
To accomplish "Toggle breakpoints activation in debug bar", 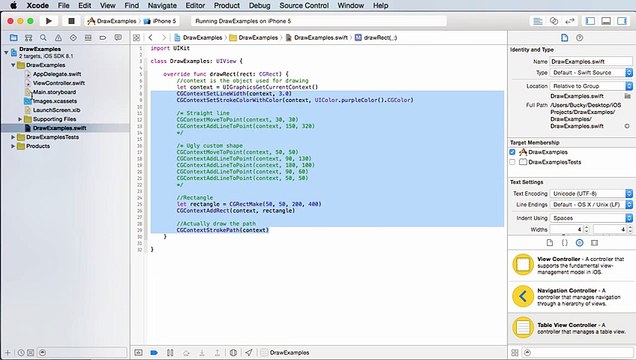I will pyautogui.click(x=154, y=353).
